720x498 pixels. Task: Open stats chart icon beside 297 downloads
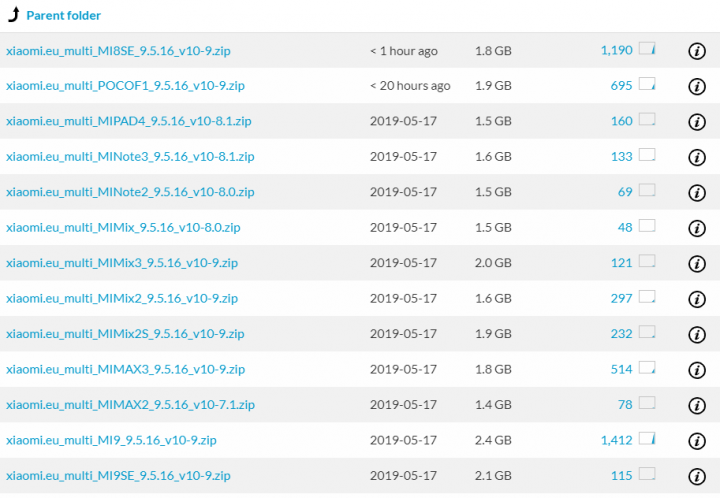(647, 296)
